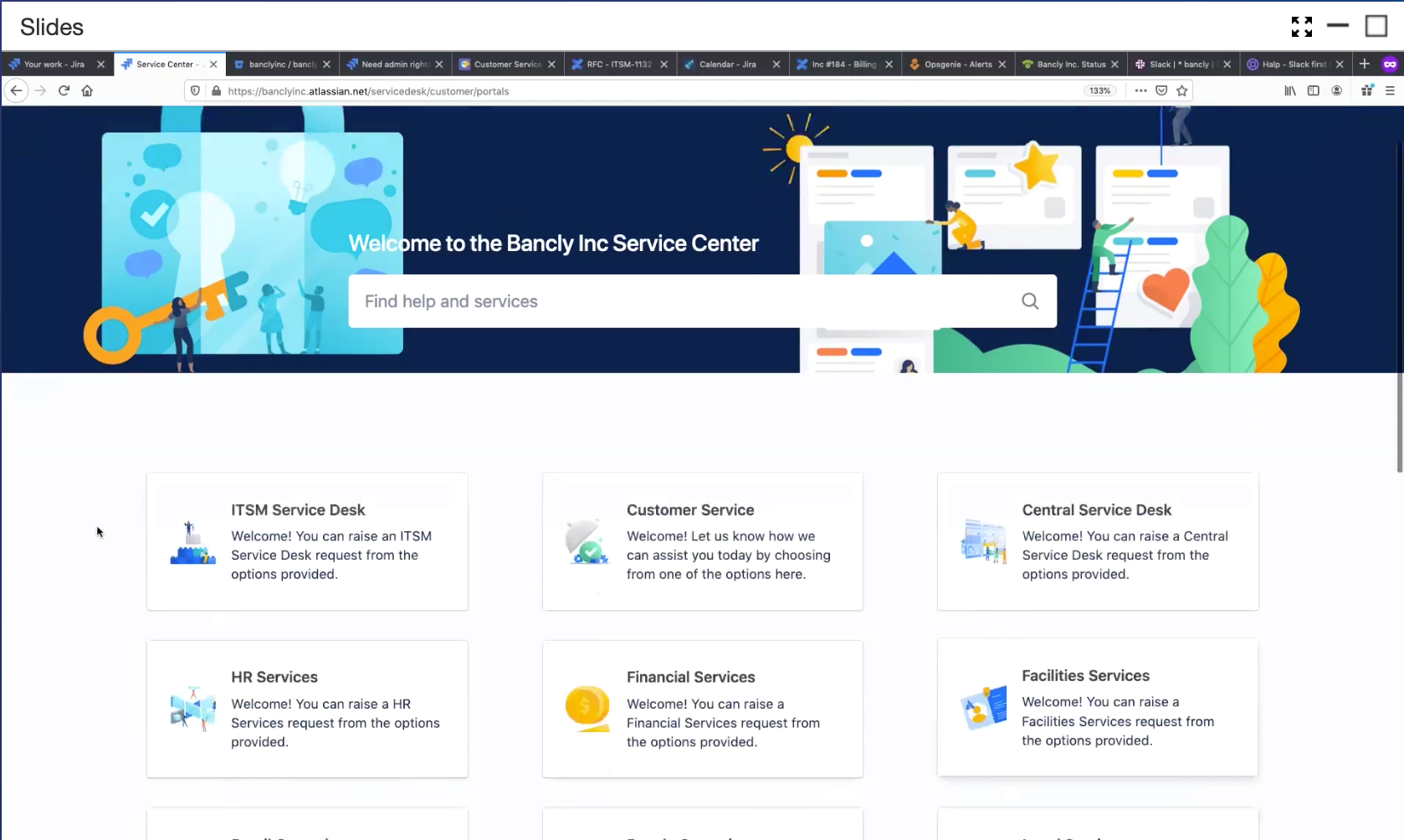Click the HR Services card illustration
Viewport: 1404px width, 840px height.
tap(193, 709)
